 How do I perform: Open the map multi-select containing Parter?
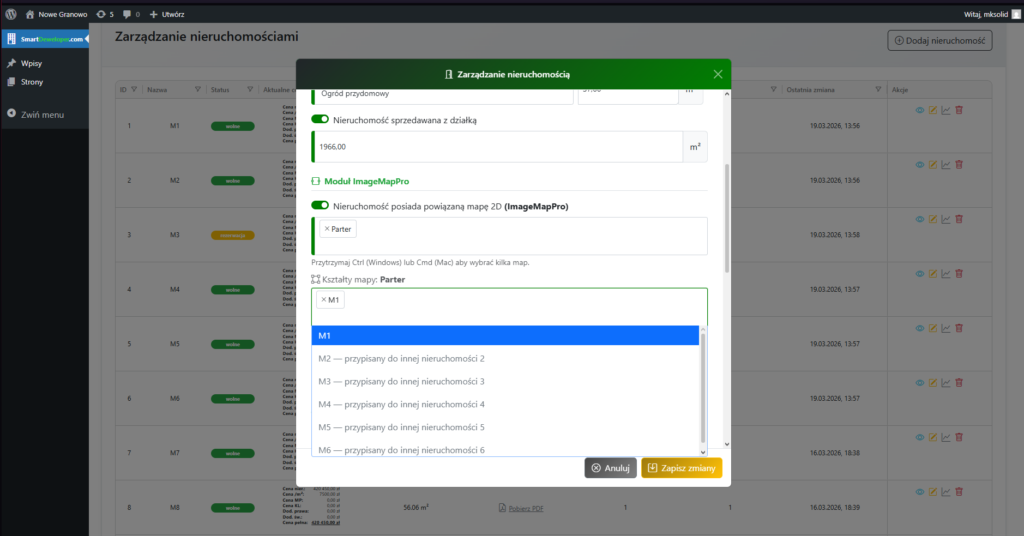point(509,236)
